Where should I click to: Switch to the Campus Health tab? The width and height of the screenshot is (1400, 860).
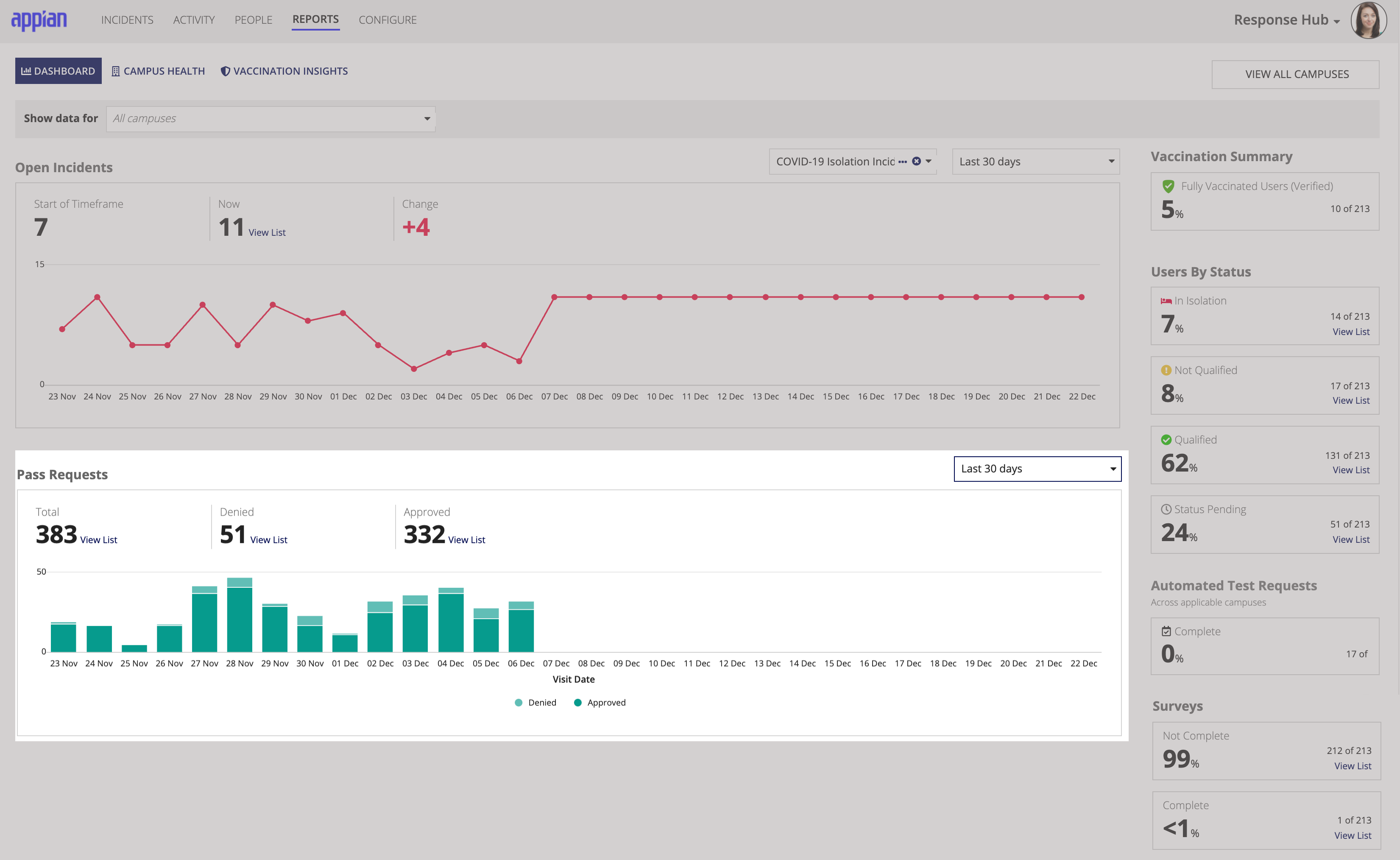pos(158,71)
